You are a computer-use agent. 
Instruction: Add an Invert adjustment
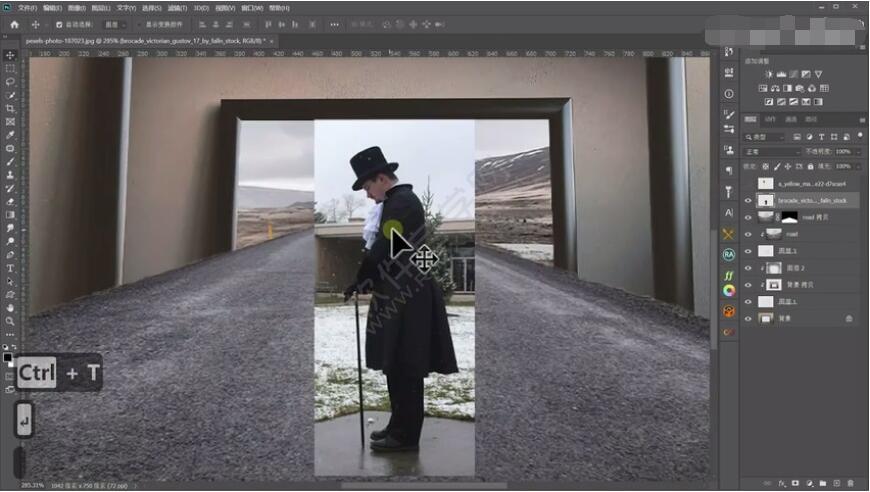point(769,102)
